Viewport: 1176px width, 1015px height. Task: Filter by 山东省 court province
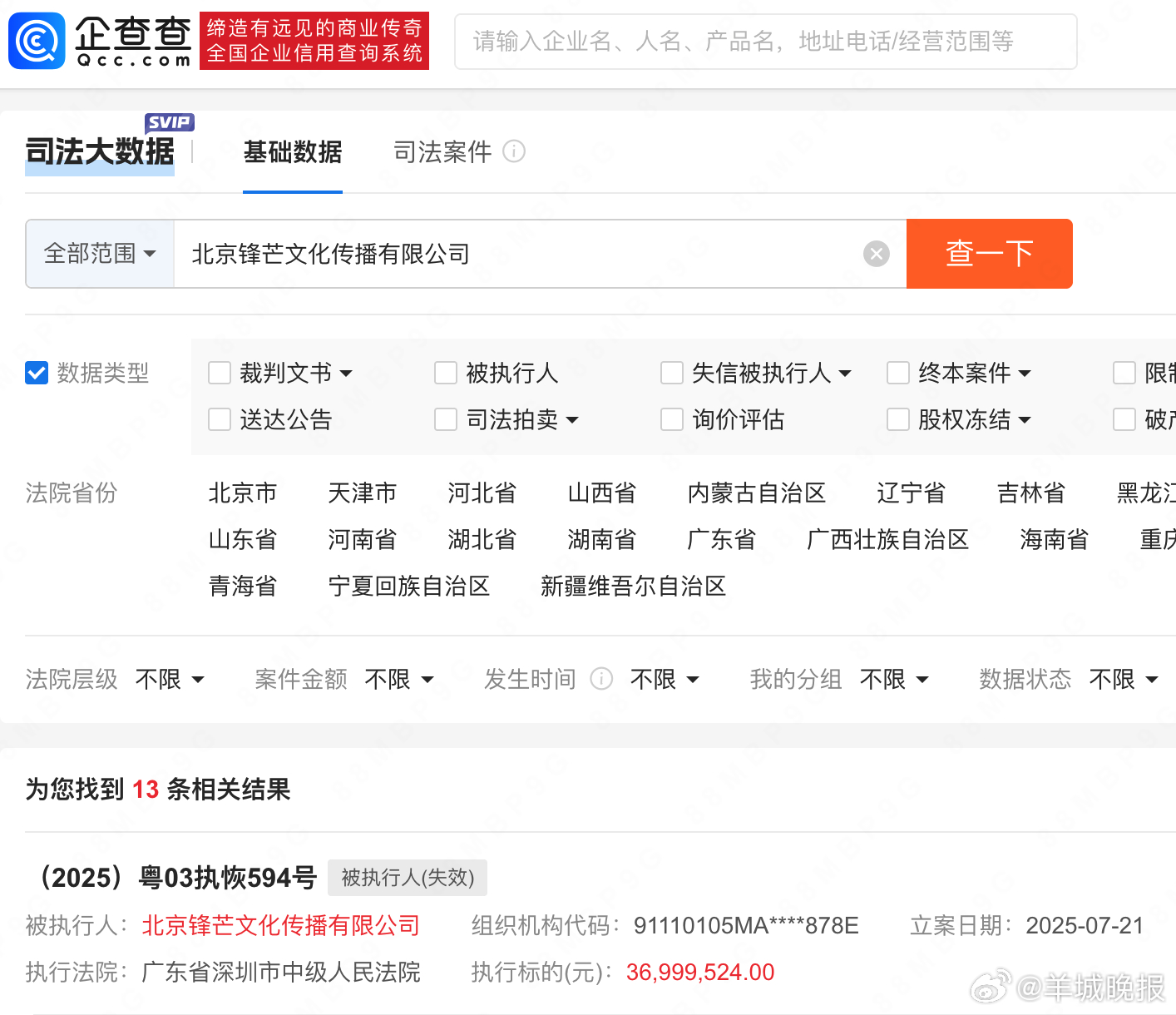point(243,540)
